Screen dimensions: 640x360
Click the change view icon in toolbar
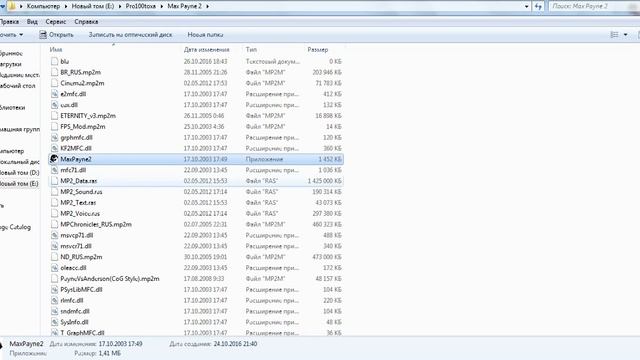point(614,35)
